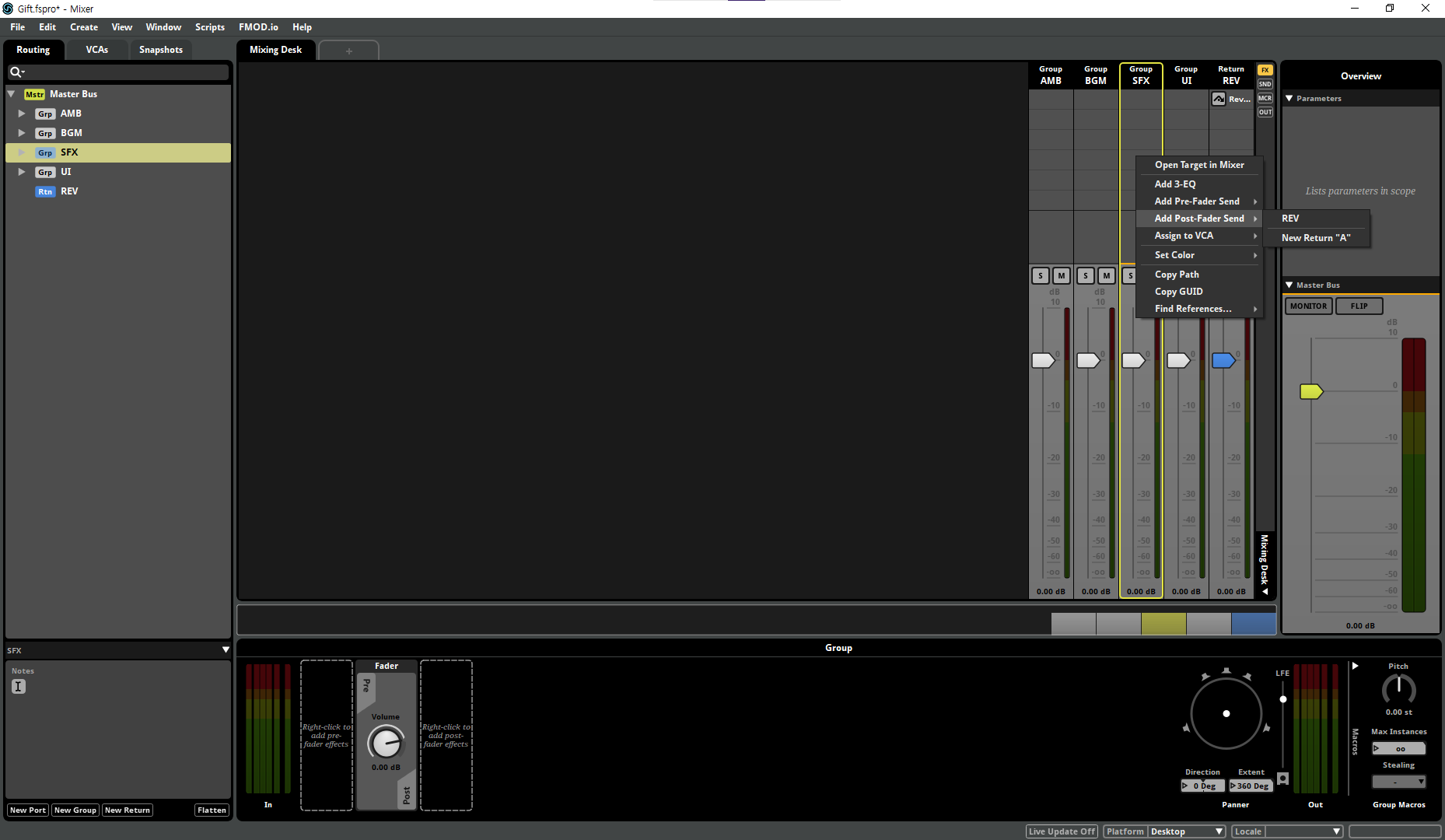Switch to the VCAs tab
This screenshot has height=840, width=1445.
[x=97, y=50]
